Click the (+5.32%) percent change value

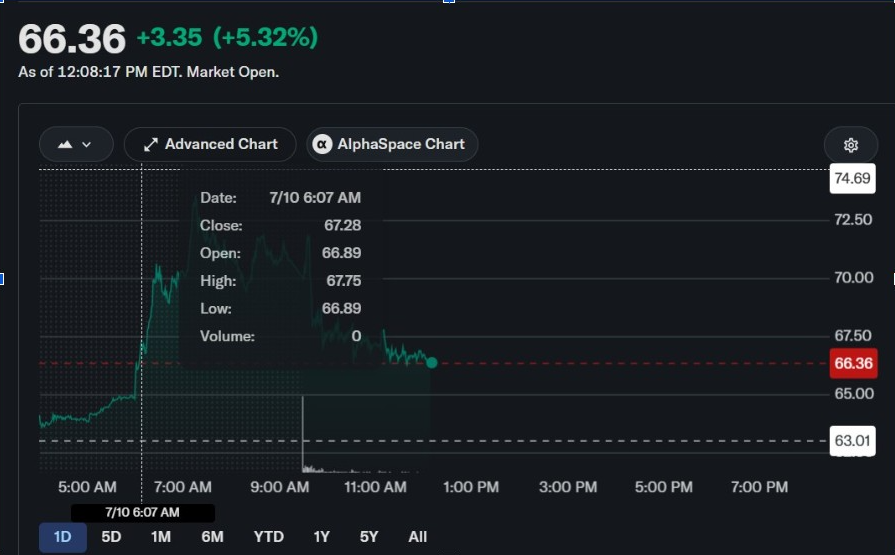coord(265,38)
